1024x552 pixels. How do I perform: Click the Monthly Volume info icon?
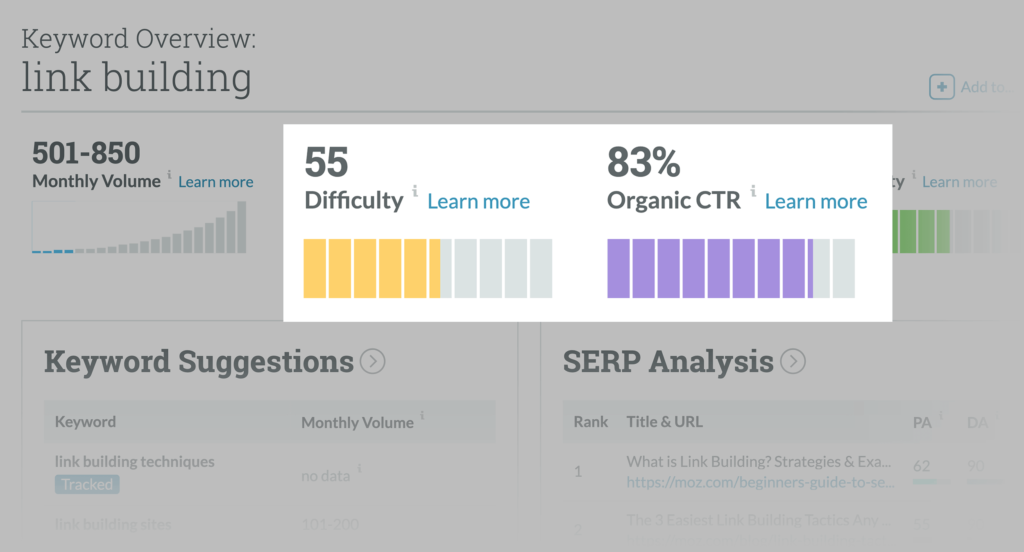coord(169,175)
